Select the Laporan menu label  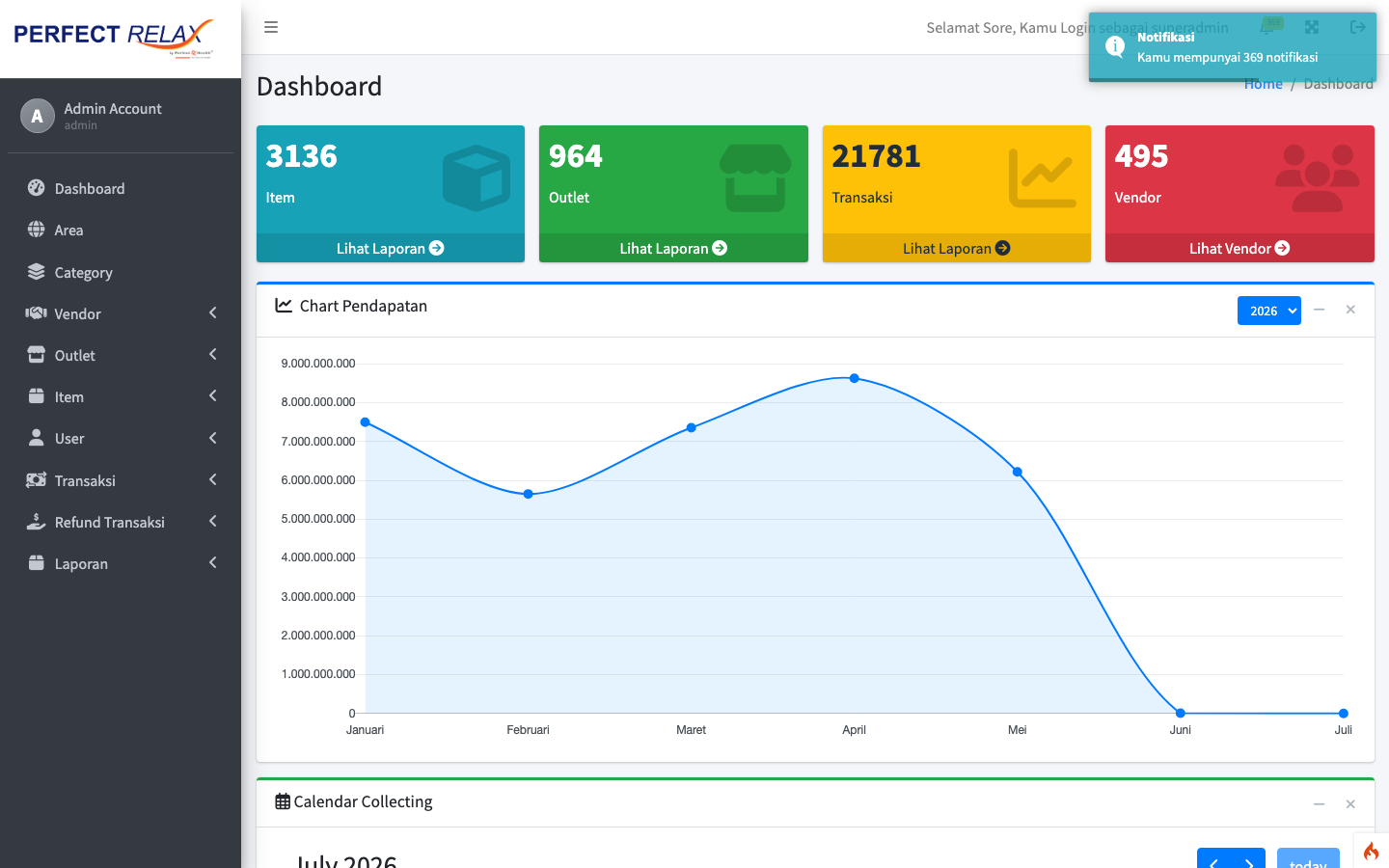point(81,564)
